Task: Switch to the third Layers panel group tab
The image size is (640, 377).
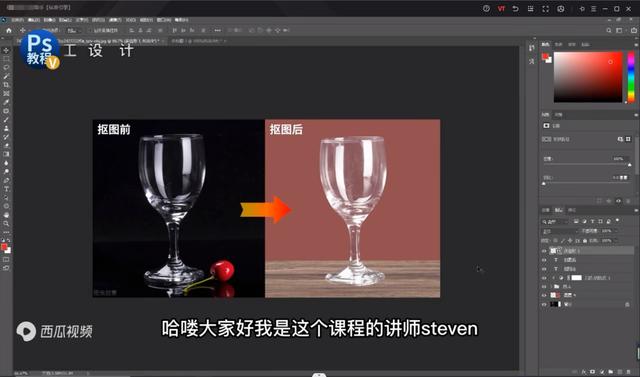Action: point(572,210)
